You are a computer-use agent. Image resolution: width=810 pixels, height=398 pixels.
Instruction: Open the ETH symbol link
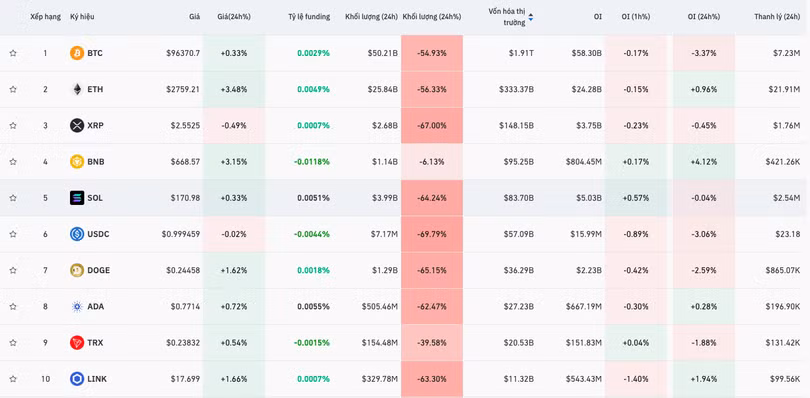tap(95, 89)
